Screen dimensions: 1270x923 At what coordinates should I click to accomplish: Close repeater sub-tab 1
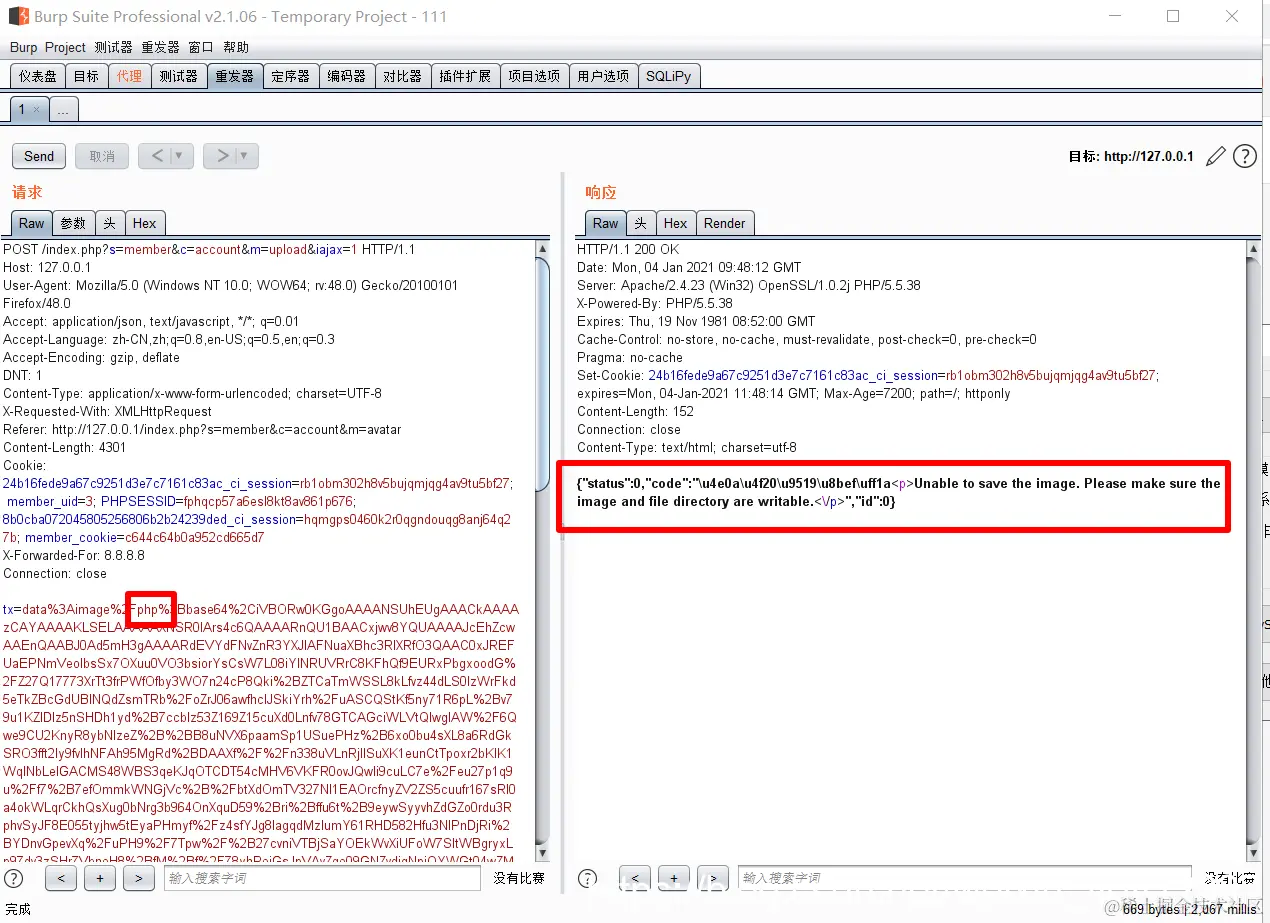coord(36,110)
